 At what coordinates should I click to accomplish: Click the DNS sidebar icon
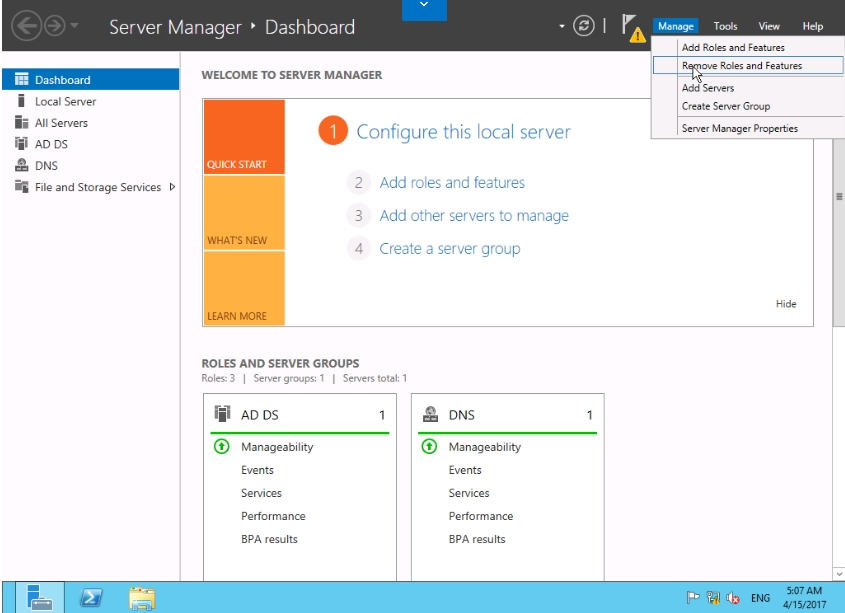coord(22,165)
